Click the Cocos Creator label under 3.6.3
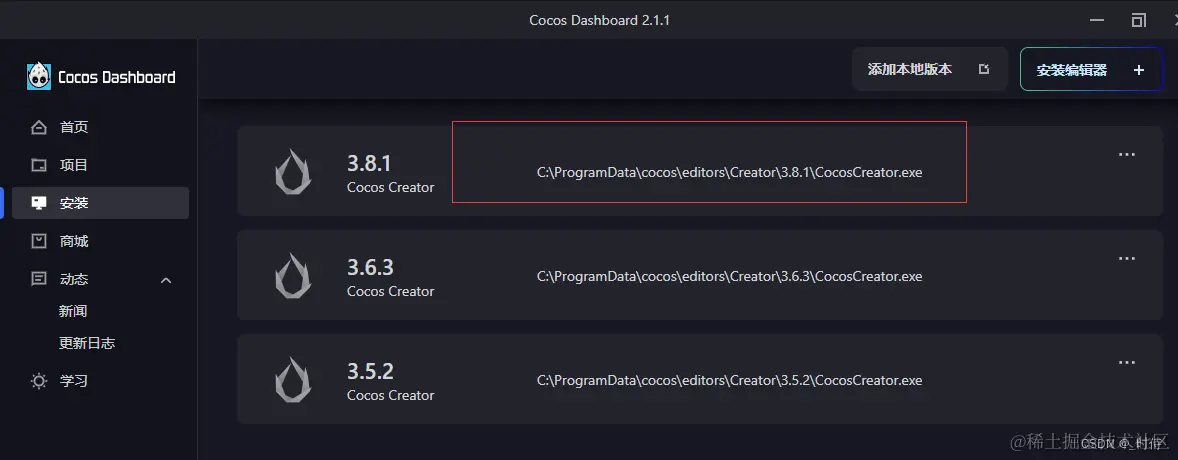This screenshot has height=460, width=1178. point(391,291)
